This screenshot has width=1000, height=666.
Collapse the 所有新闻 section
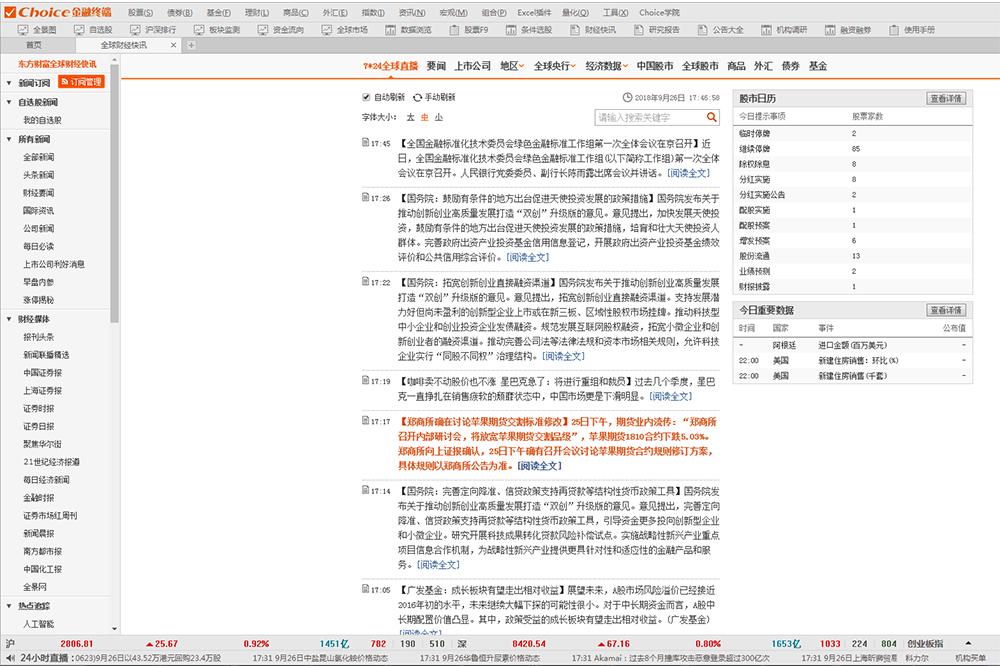(x=9, y=139)
